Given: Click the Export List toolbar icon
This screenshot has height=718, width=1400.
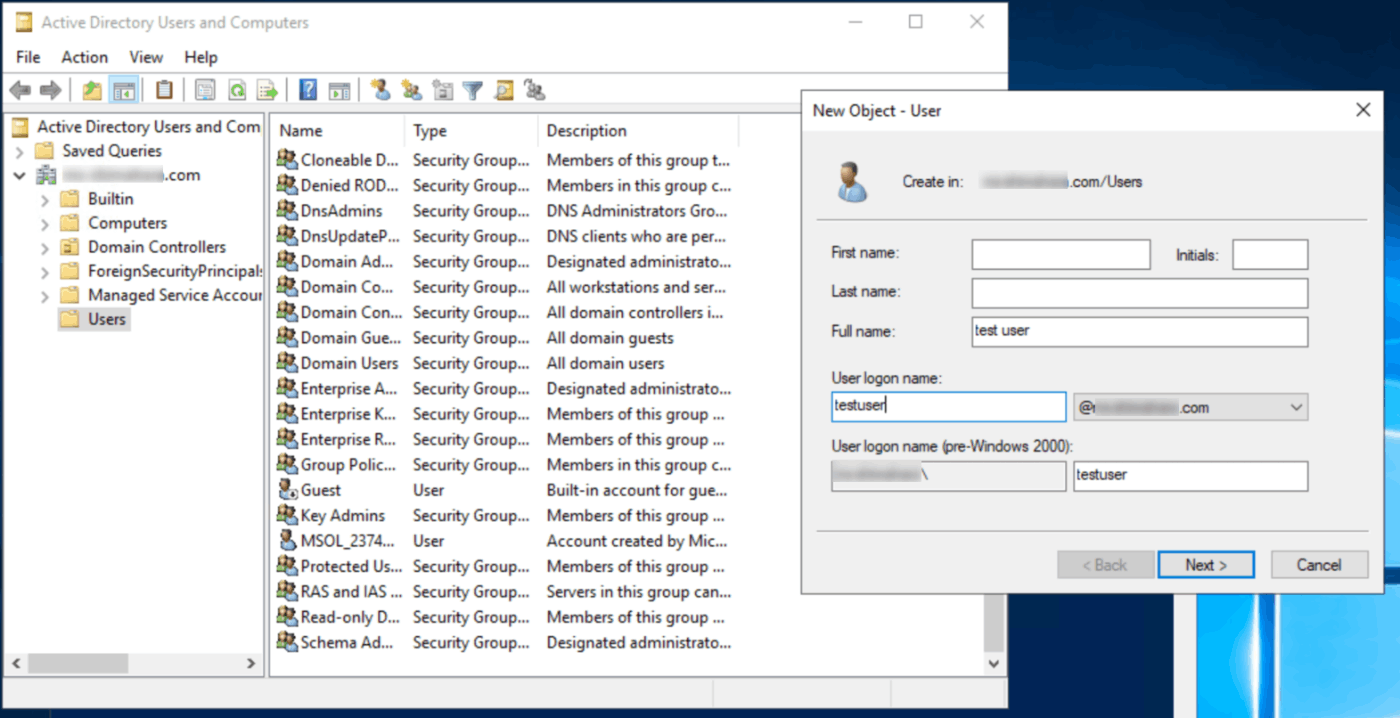Looking at the screenshot, I should coord(267,90).
